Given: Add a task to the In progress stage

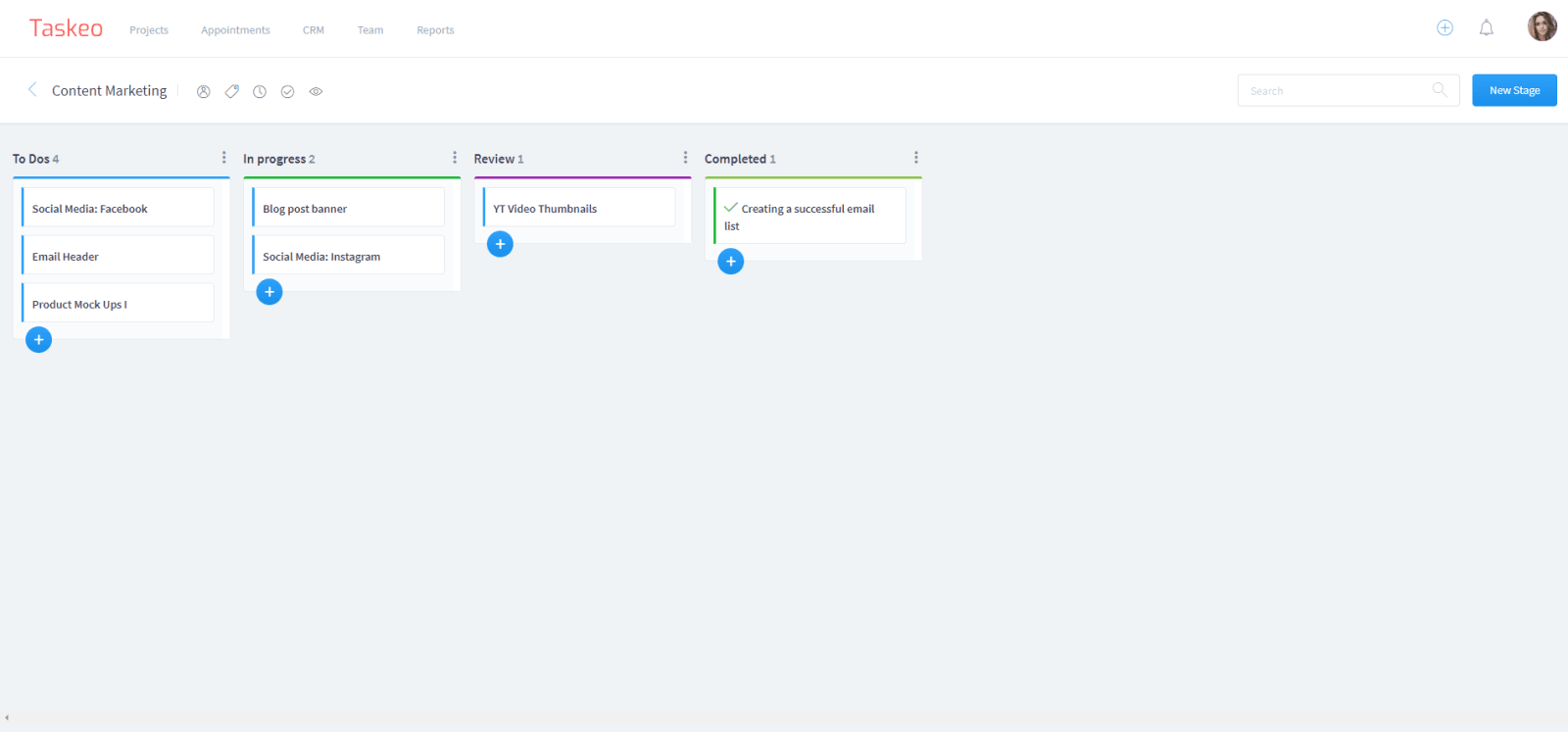Looking at the screenshot, I should (x=269, y=292).
